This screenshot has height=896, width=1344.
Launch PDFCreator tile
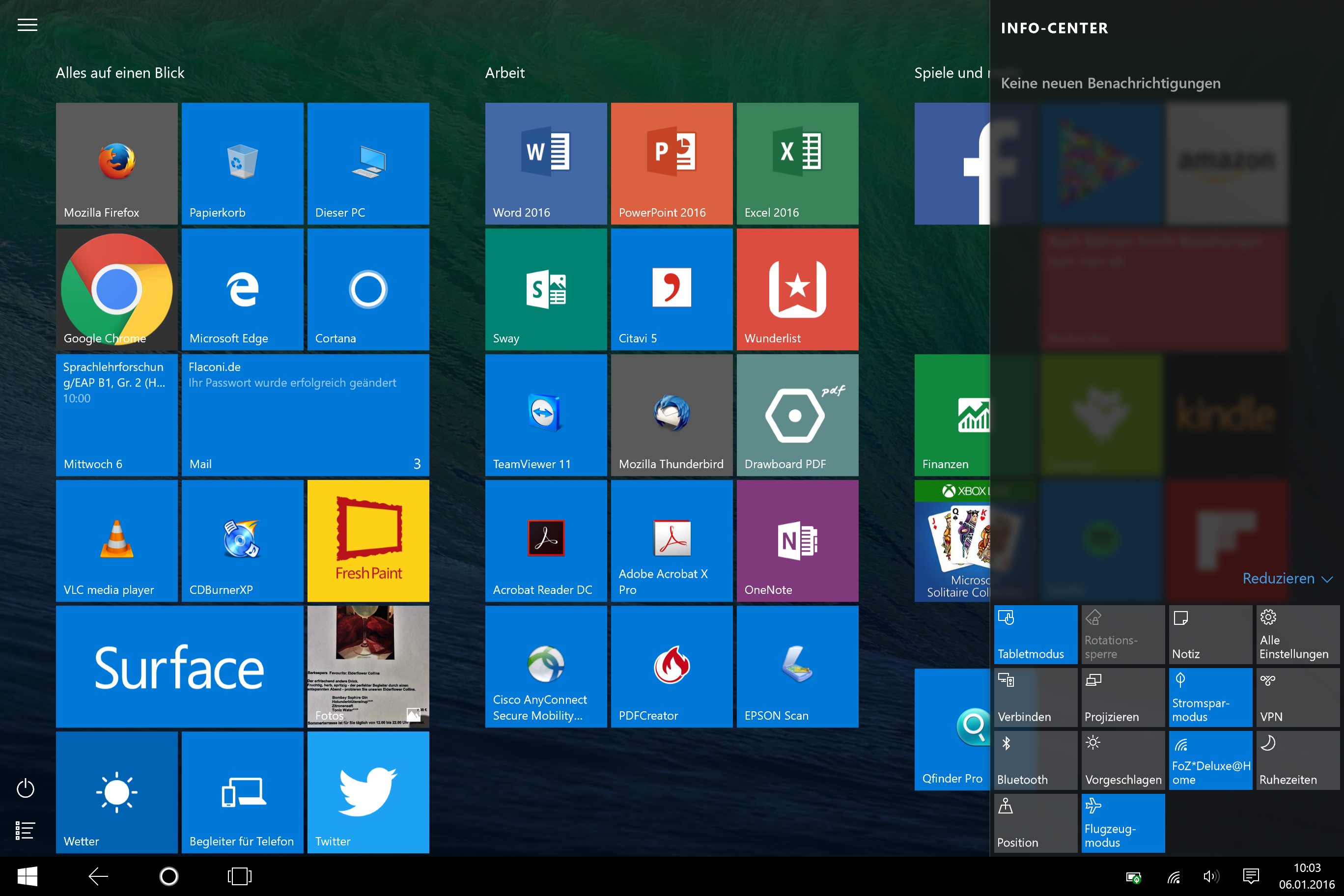(x=672, y=666)
